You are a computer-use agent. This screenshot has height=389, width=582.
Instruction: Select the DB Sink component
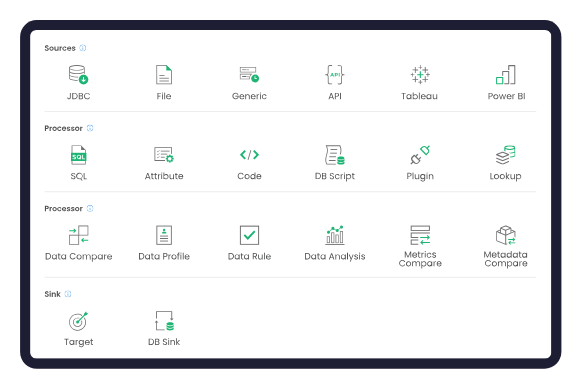point(164,321)
